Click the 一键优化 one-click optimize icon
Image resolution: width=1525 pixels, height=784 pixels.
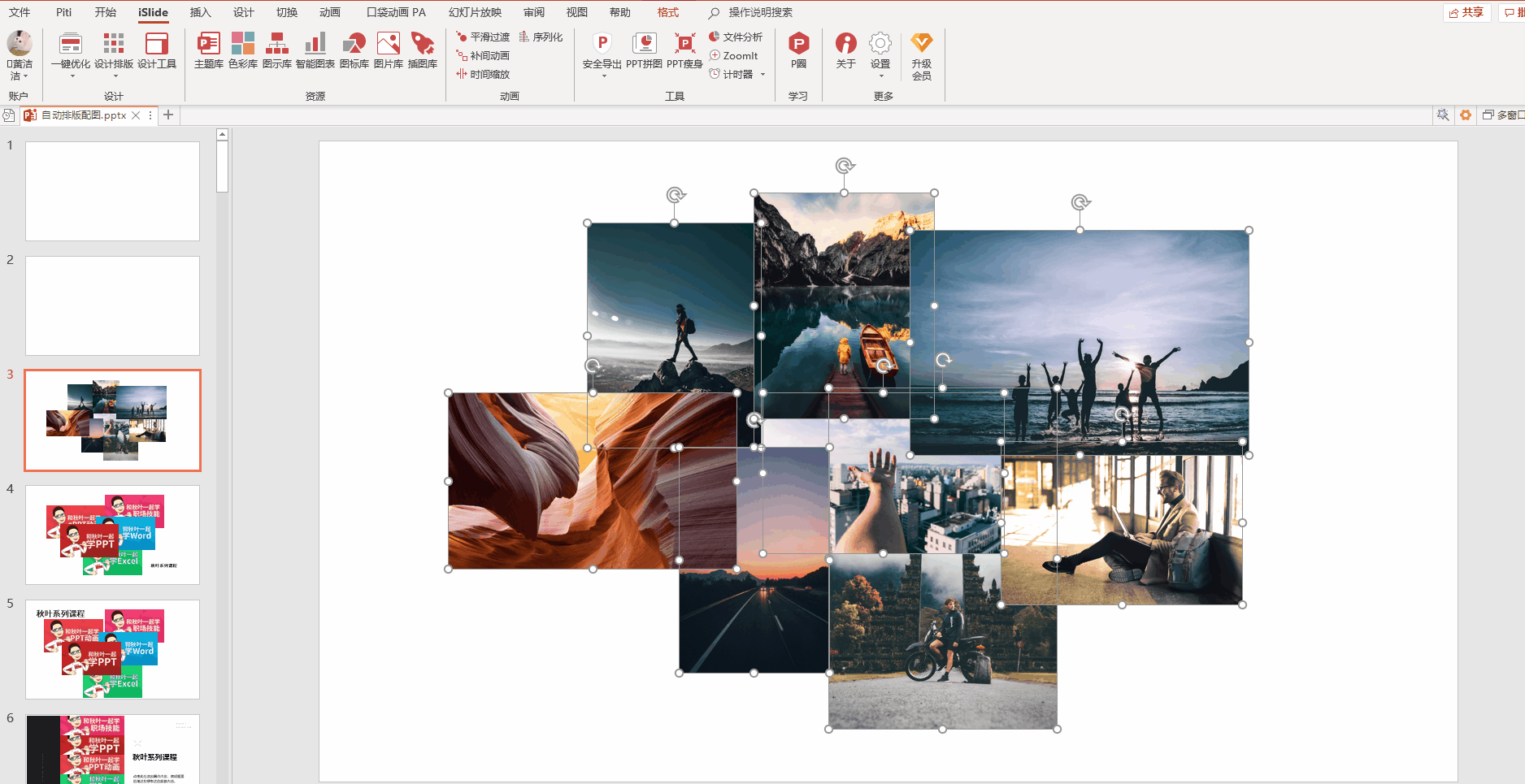[71, 44]
